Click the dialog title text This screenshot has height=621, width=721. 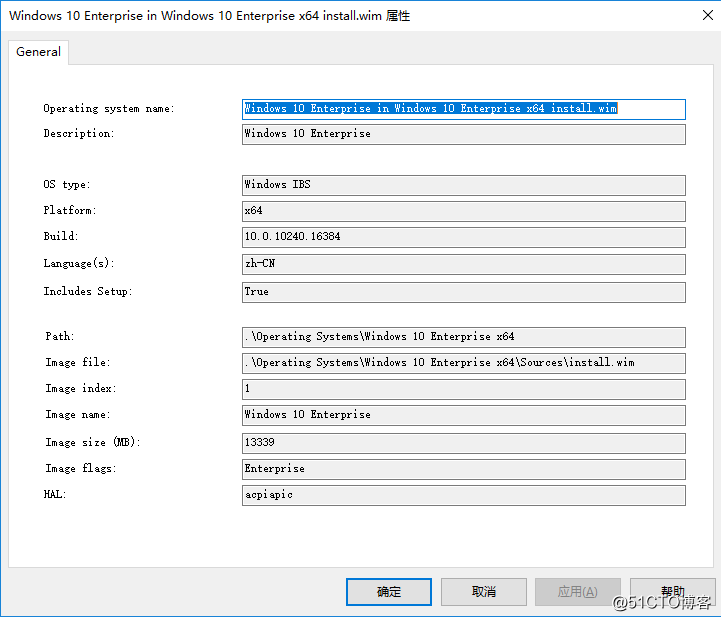click(209, 16)
